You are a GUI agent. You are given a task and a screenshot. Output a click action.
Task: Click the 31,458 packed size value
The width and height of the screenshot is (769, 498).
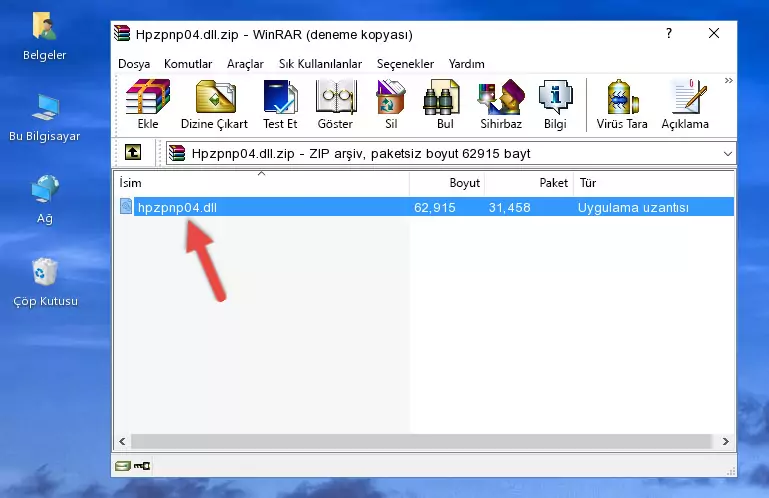coord(509,208)
